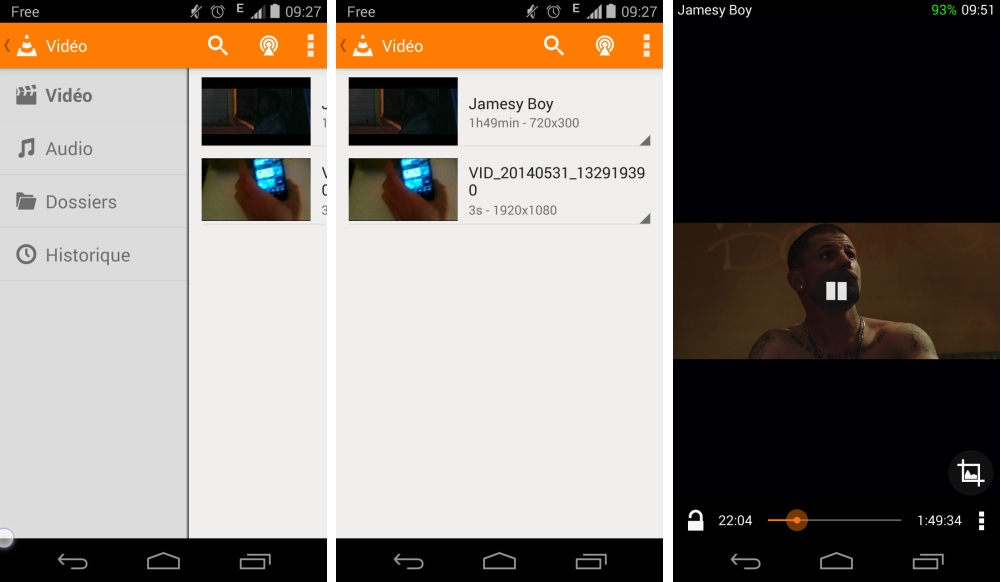Open the player's three-dot options menu
Screen dimensions: 1001x582
[981, 520]
